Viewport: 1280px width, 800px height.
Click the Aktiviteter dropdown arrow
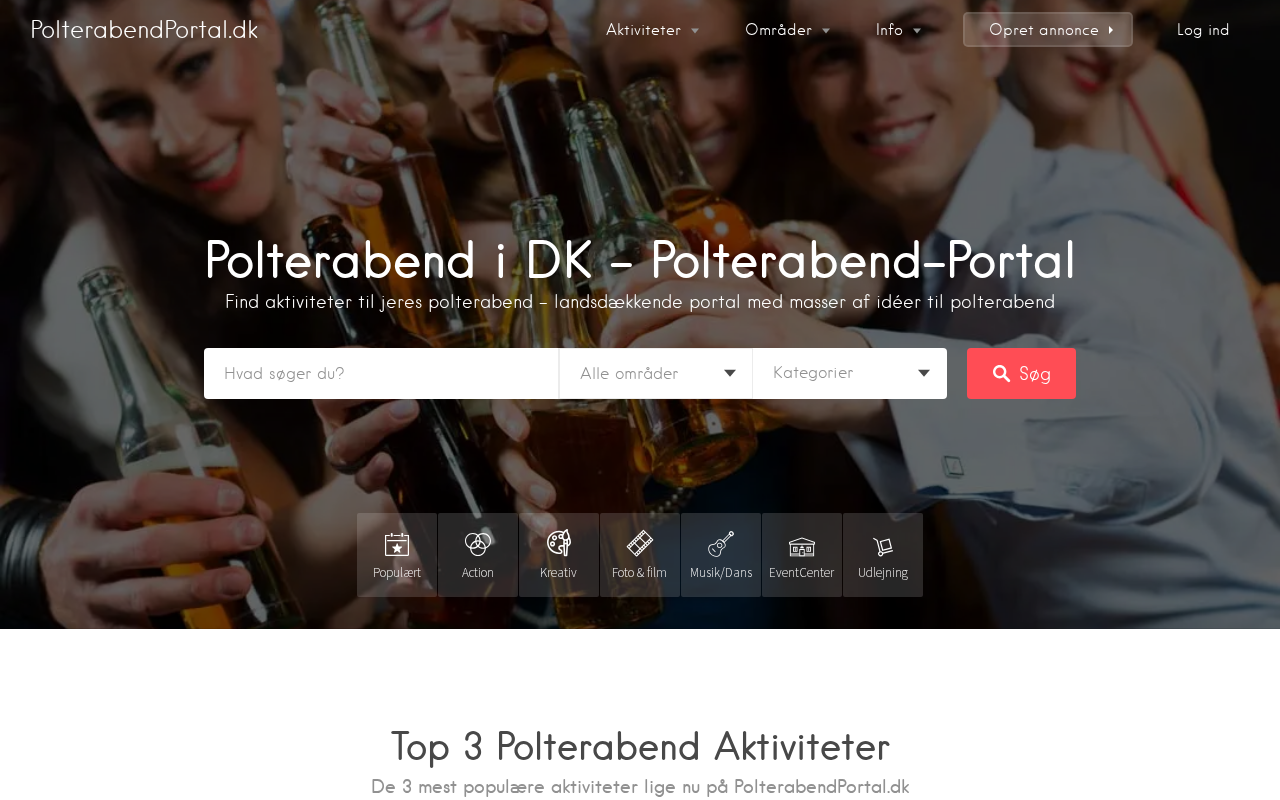click(x=695, y=31)
